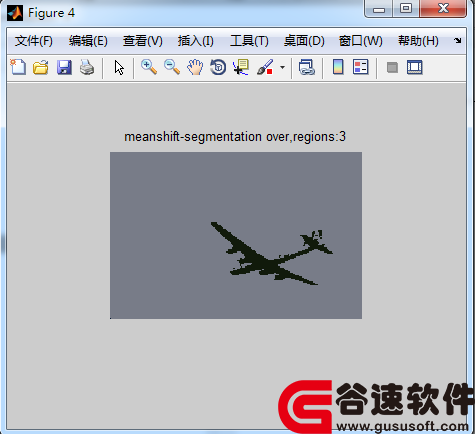The width and height of the screenshot is (475, 434).
Task: Click the New Figure icon
Action: 18,67
